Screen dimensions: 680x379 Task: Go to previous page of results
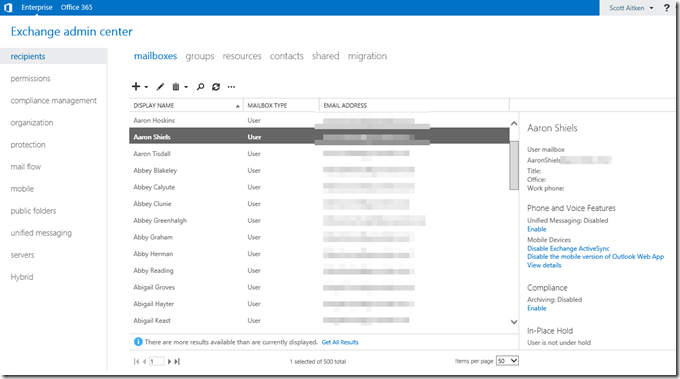tap(144, 361)
